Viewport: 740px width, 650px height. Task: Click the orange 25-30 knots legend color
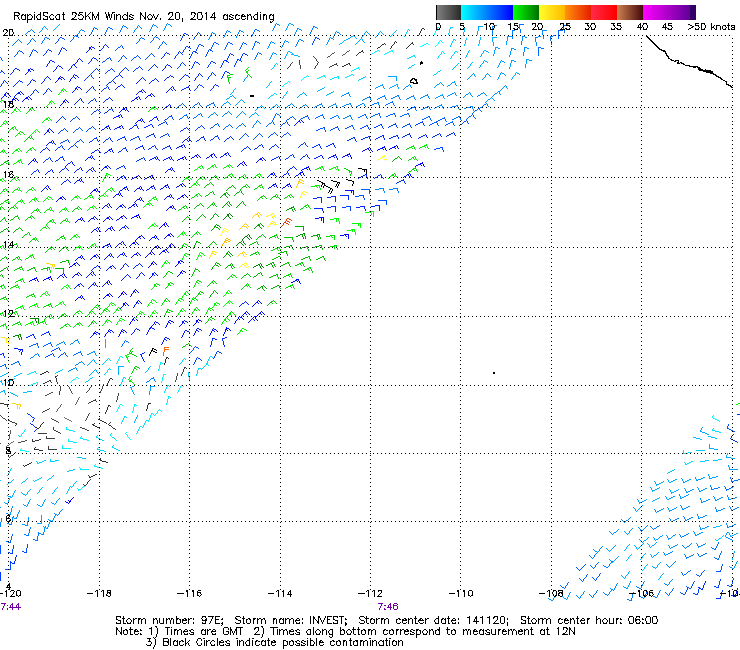coord(578,12)
